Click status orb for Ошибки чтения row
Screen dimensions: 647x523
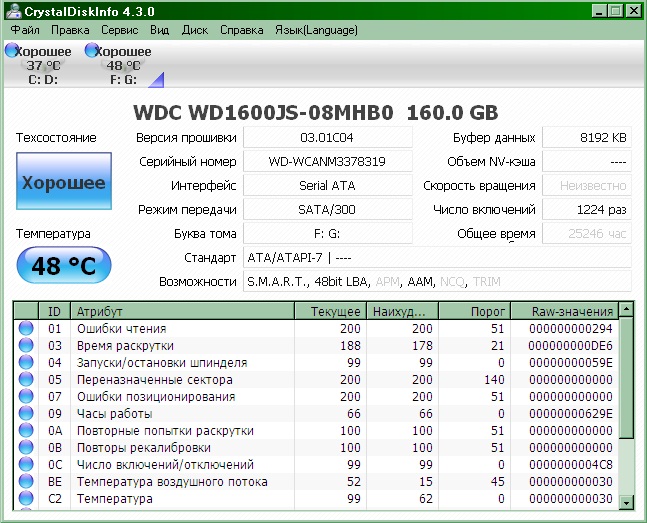coord(26,328)
